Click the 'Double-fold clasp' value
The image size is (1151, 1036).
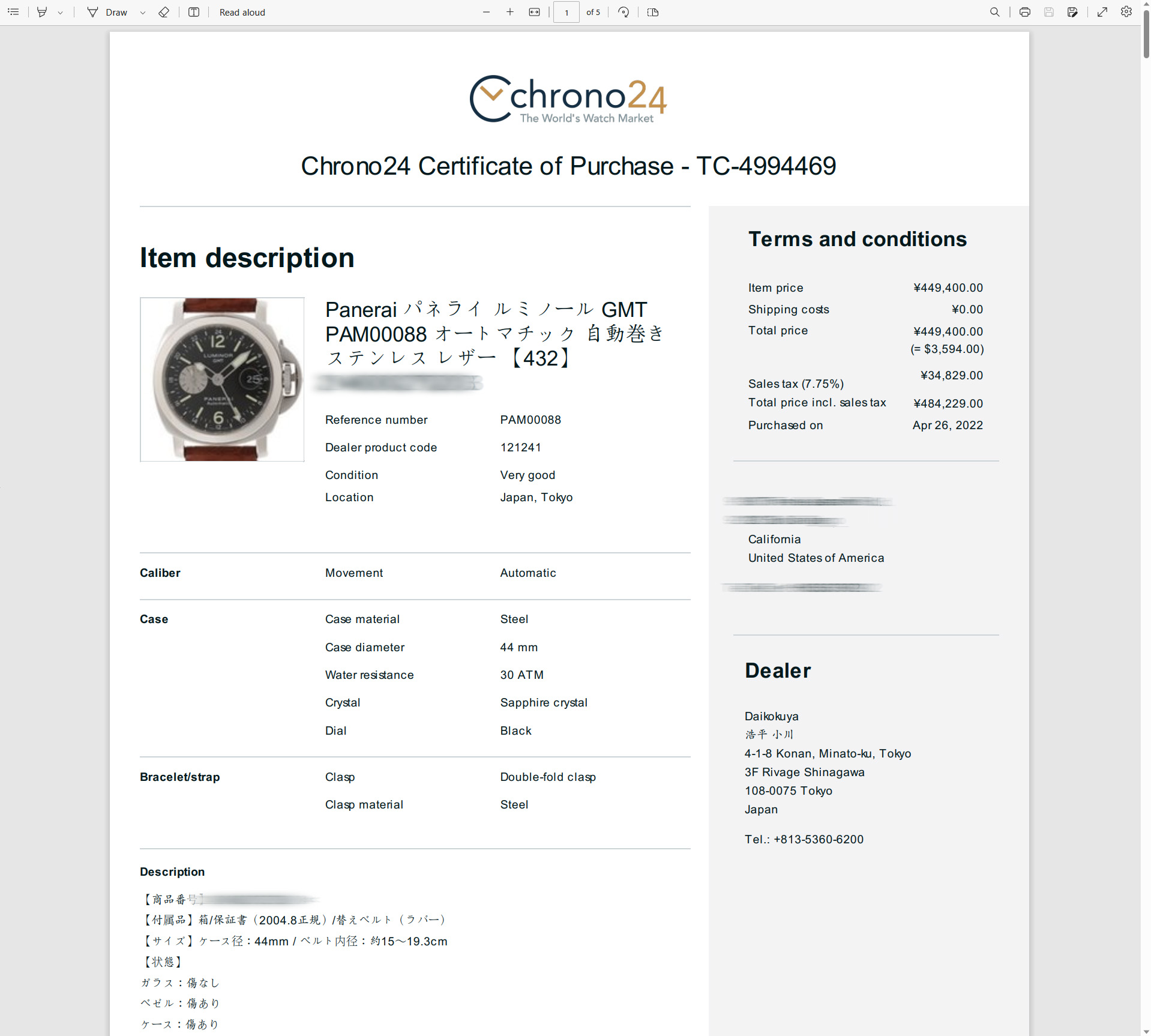[548, 777]
